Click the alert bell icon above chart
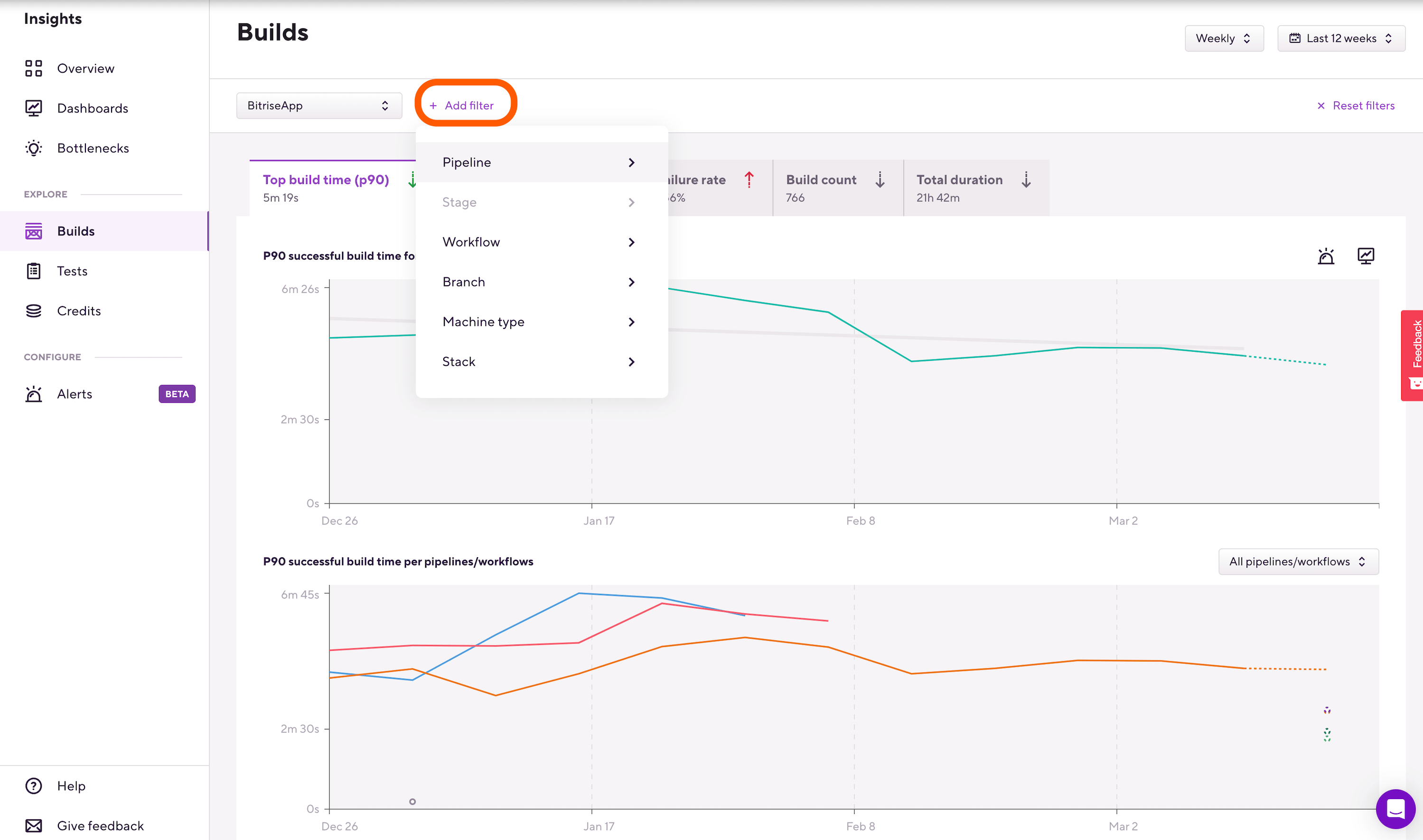Screen dimensions: 1423x840 [1326, 256]
